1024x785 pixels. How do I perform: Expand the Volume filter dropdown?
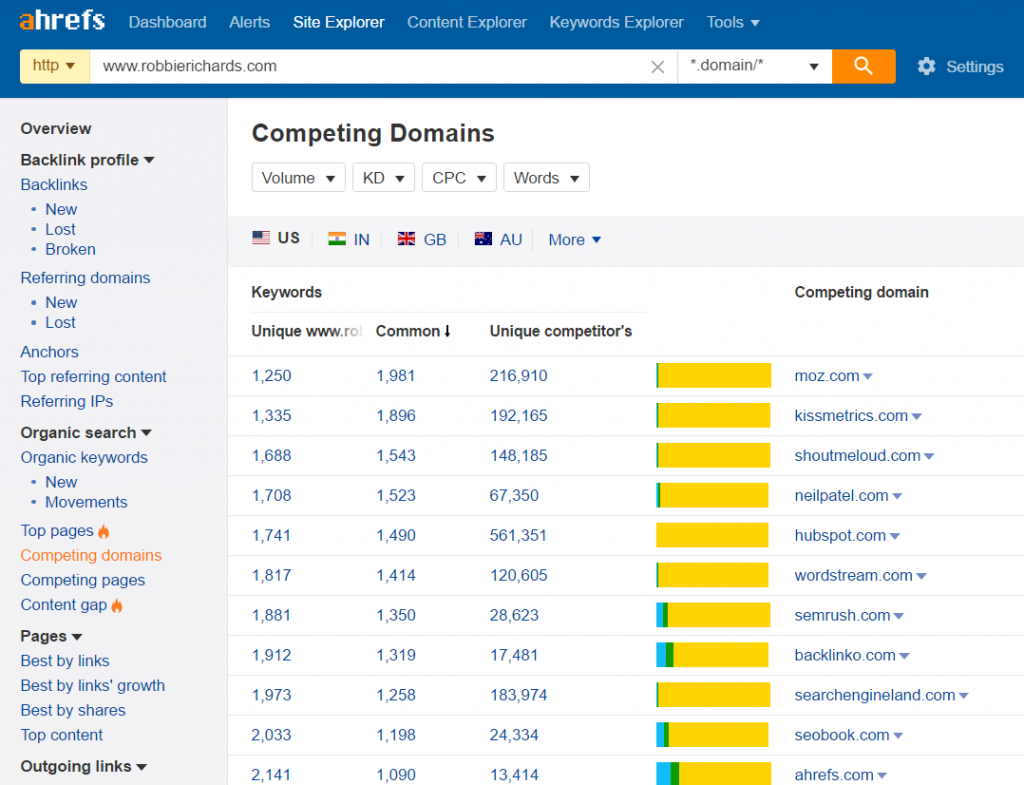[x=298, y=178]
